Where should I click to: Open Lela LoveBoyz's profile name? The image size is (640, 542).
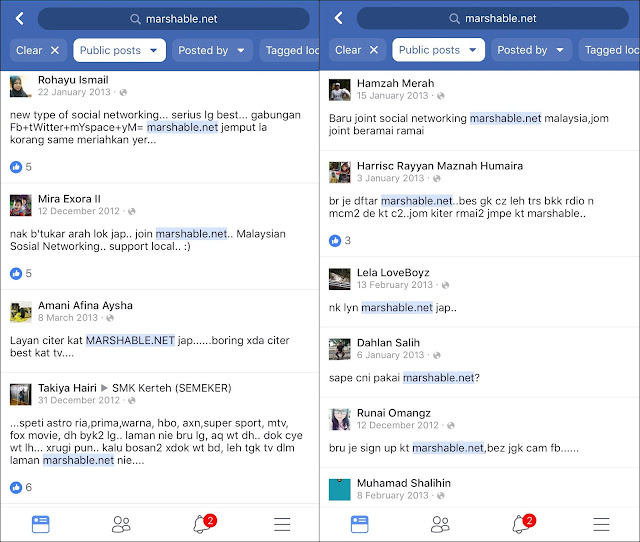pyautogui.click(x=393, y=272)
